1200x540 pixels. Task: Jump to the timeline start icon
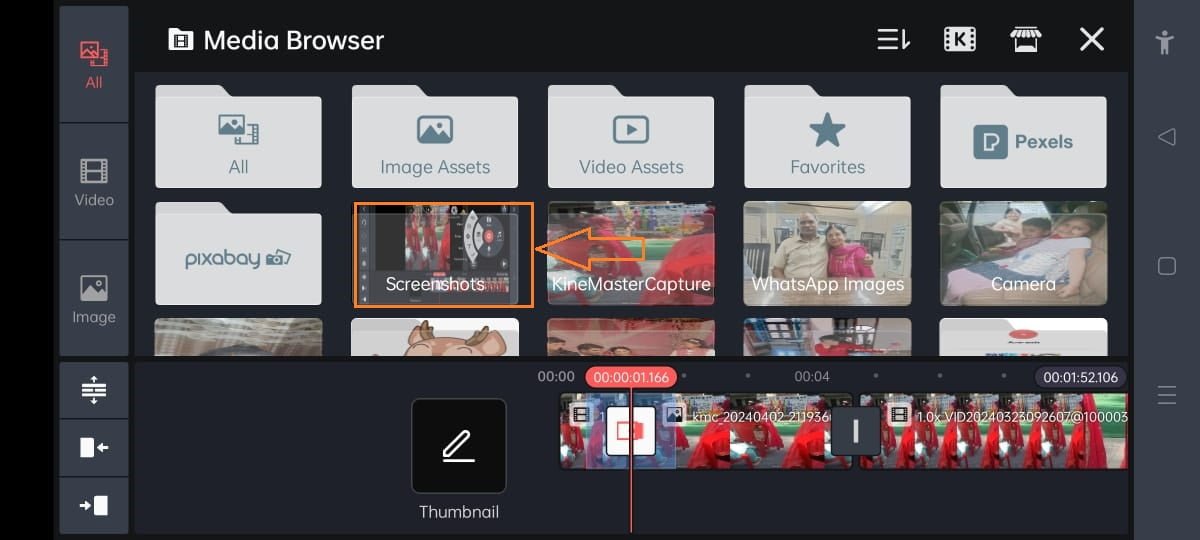(93, 447)
